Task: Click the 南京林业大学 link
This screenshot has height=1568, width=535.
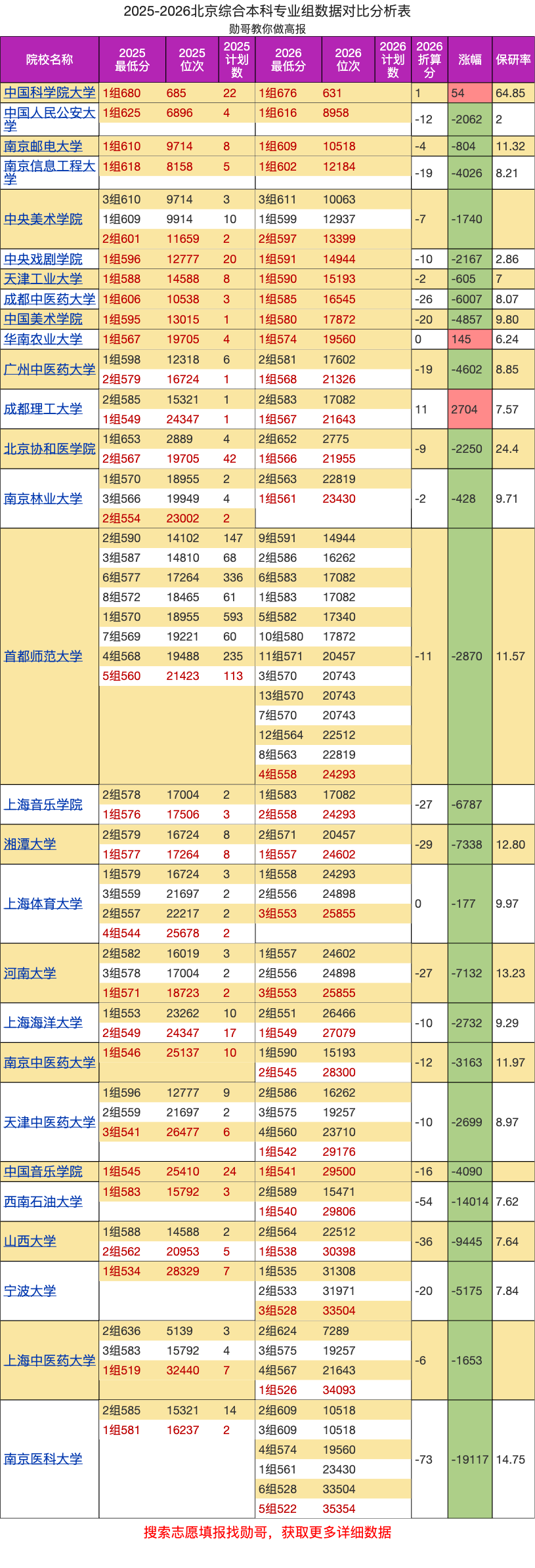Action: [x=43, y=498]
